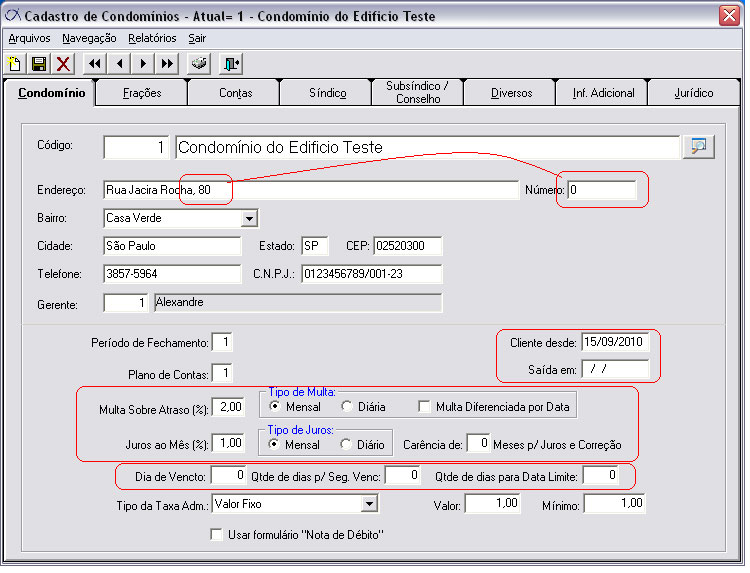Select Diária for Tipo de Multa
Viewport: 750px width, 573px height.
(347, 407)
